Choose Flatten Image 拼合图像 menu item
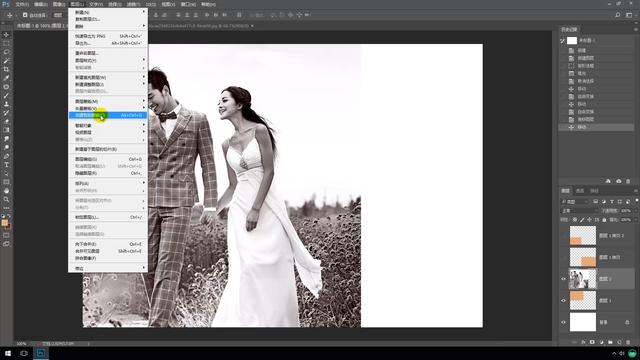 coord(108,258)
